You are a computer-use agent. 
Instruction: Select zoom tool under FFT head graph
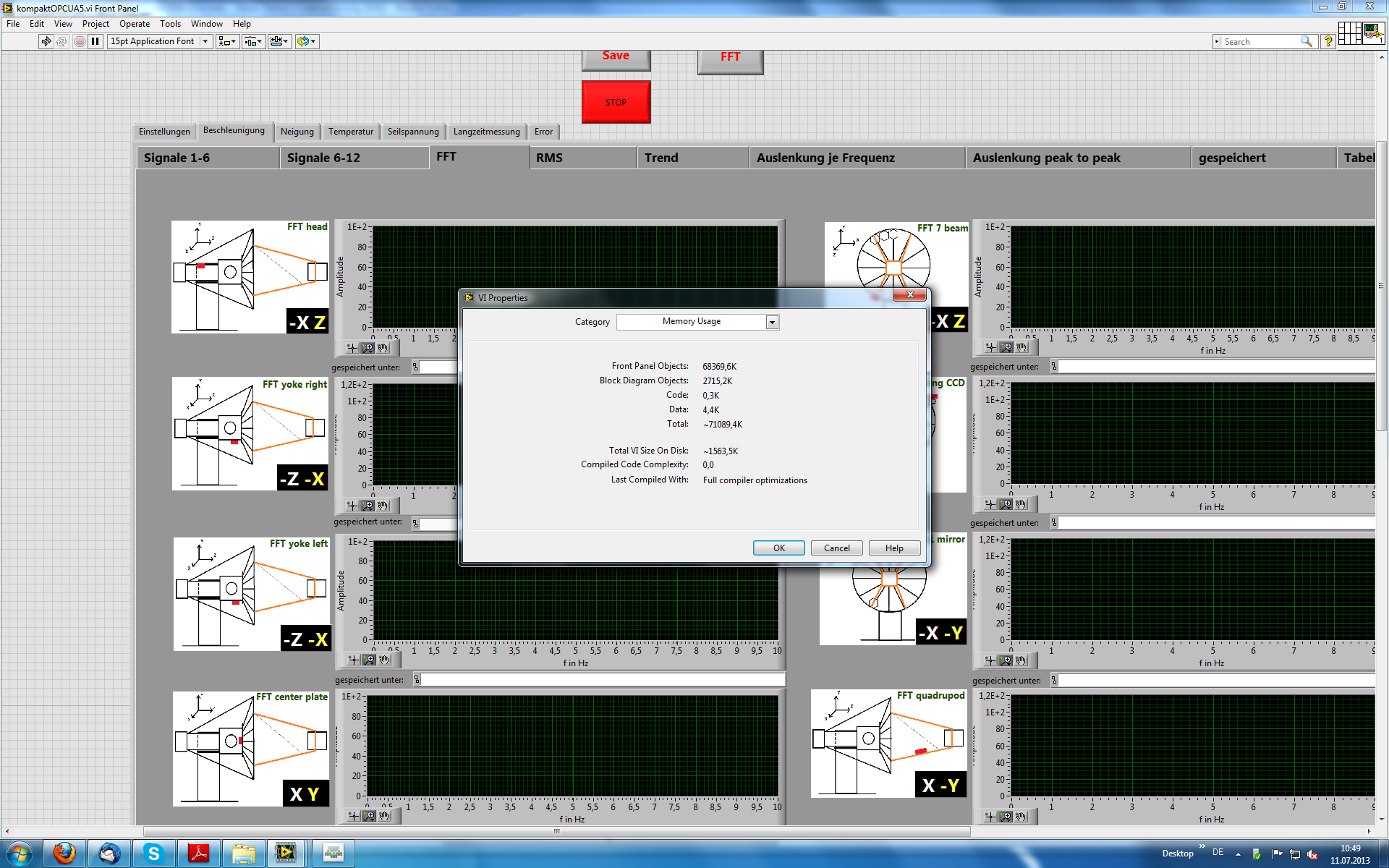pos(368,348)
